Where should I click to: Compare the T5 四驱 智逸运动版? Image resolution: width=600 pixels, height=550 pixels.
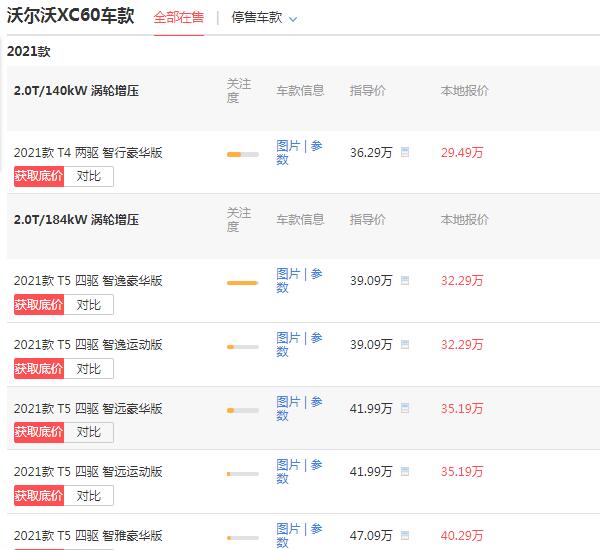pyautogui.click(x=89, y=369)
